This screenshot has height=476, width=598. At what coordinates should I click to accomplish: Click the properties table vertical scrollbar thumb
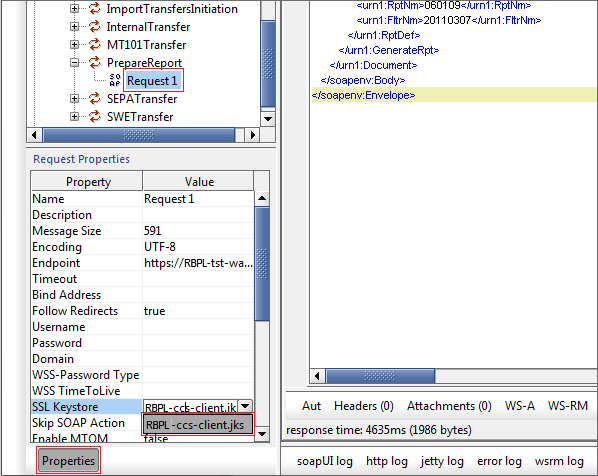click(x=262, y=263)
